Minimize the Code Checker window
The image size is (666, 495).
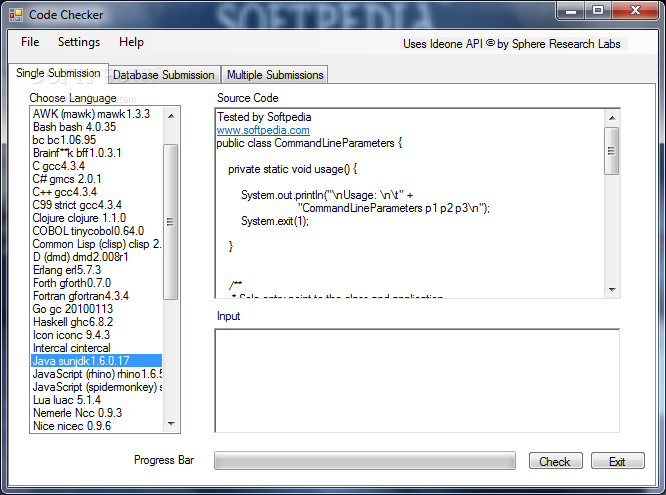click(570, 11)
